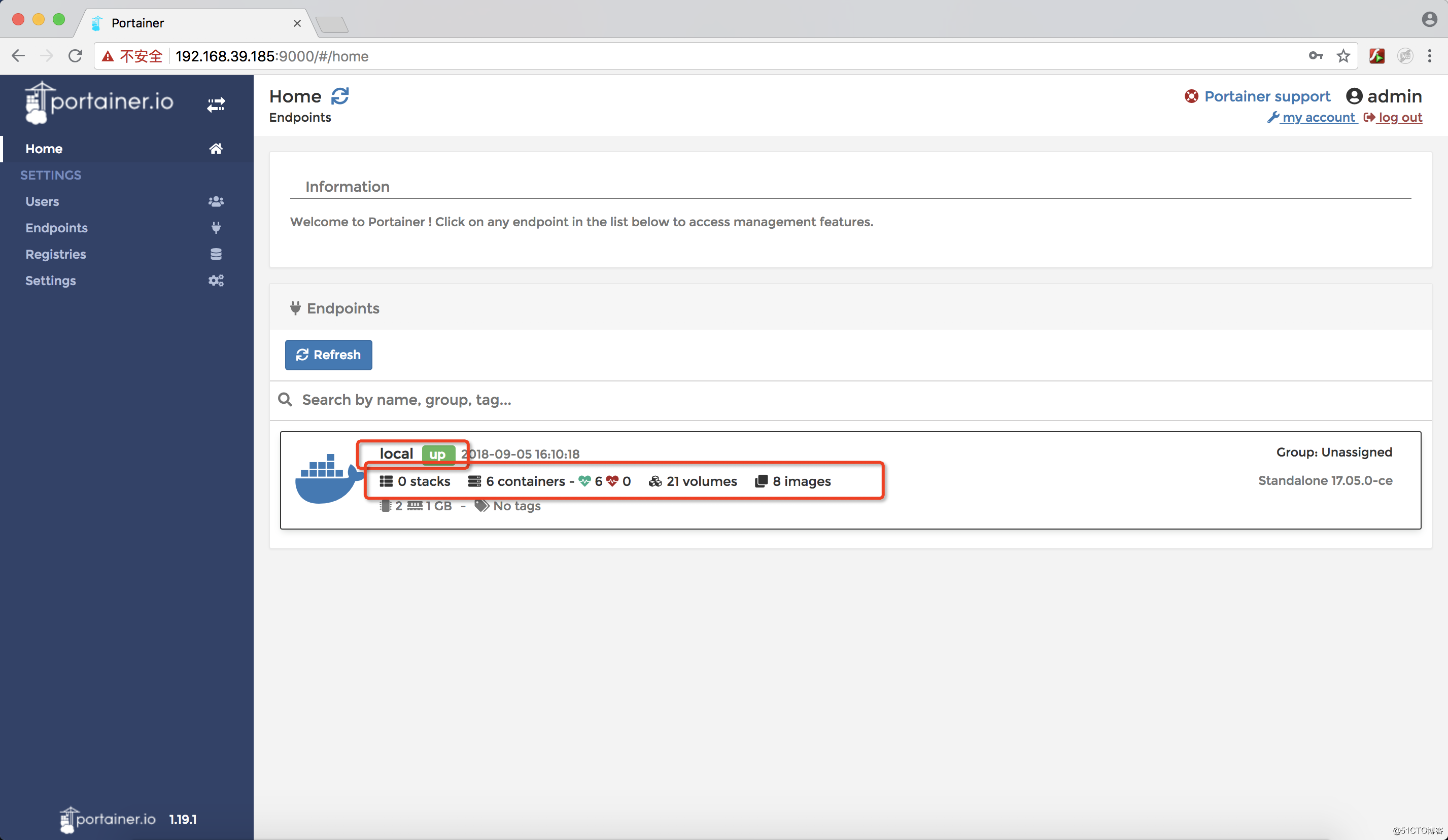Click the green up status badge
The width and height of the screenshot is (1448, 840).
(x=438, y=454)
